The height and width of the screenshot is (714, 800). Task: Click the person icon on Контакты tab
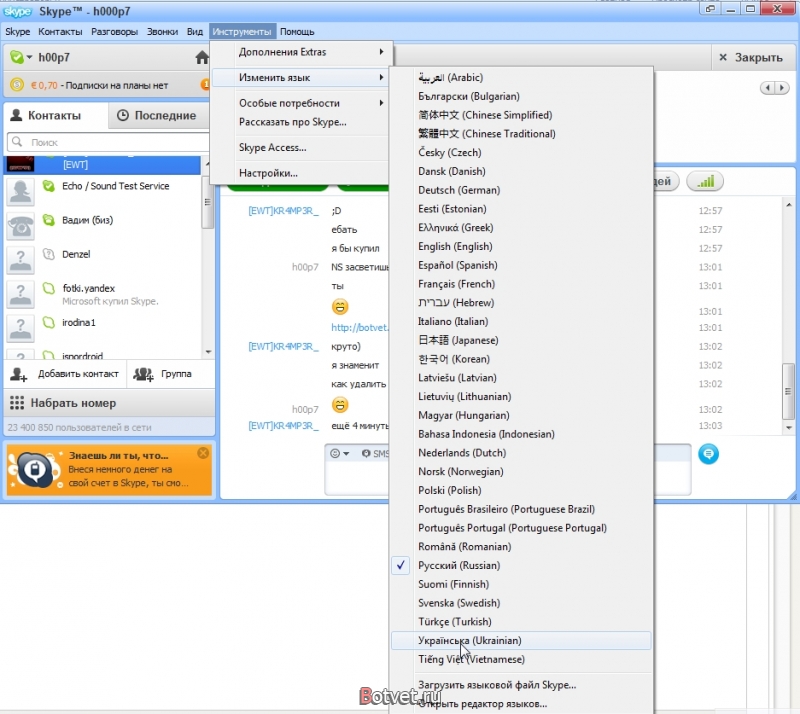point(16,115)
